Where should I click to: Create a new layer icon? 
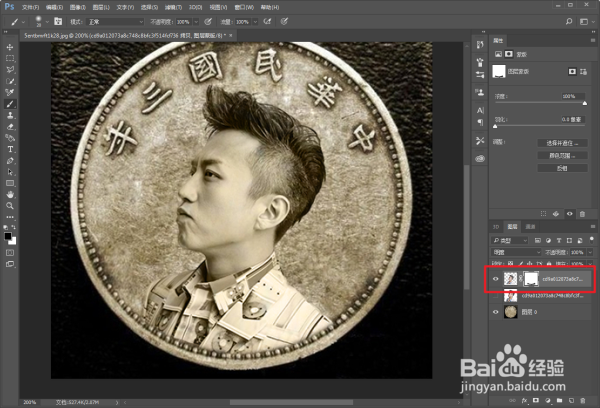click(x=571, y=400)
